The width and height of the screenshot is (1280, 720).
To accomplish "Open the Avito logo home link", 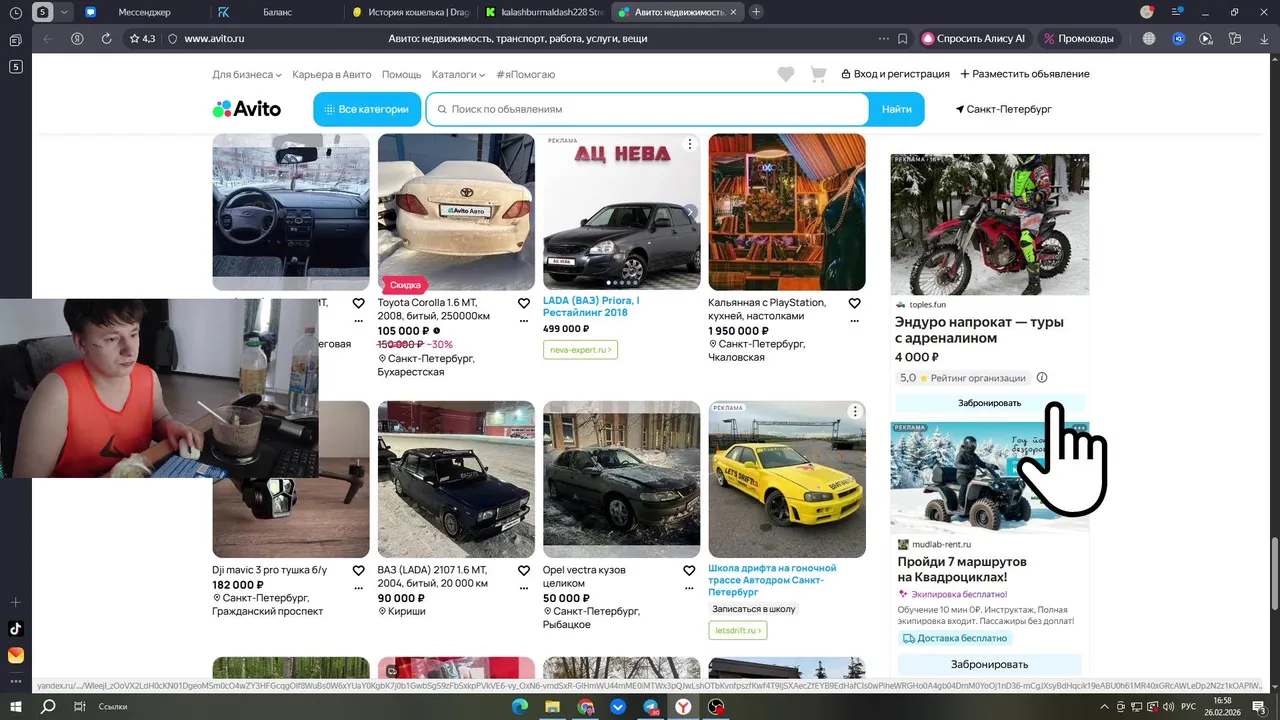I will [246, 109].
